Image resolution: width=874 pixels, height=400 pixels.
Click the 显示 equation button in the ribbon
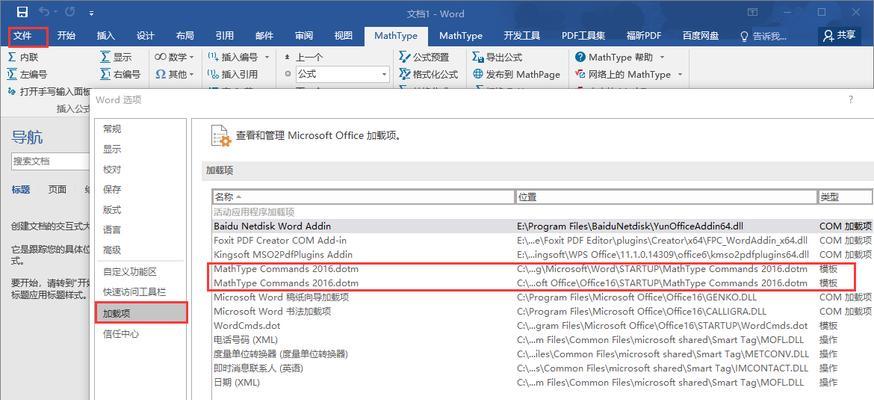116,57
